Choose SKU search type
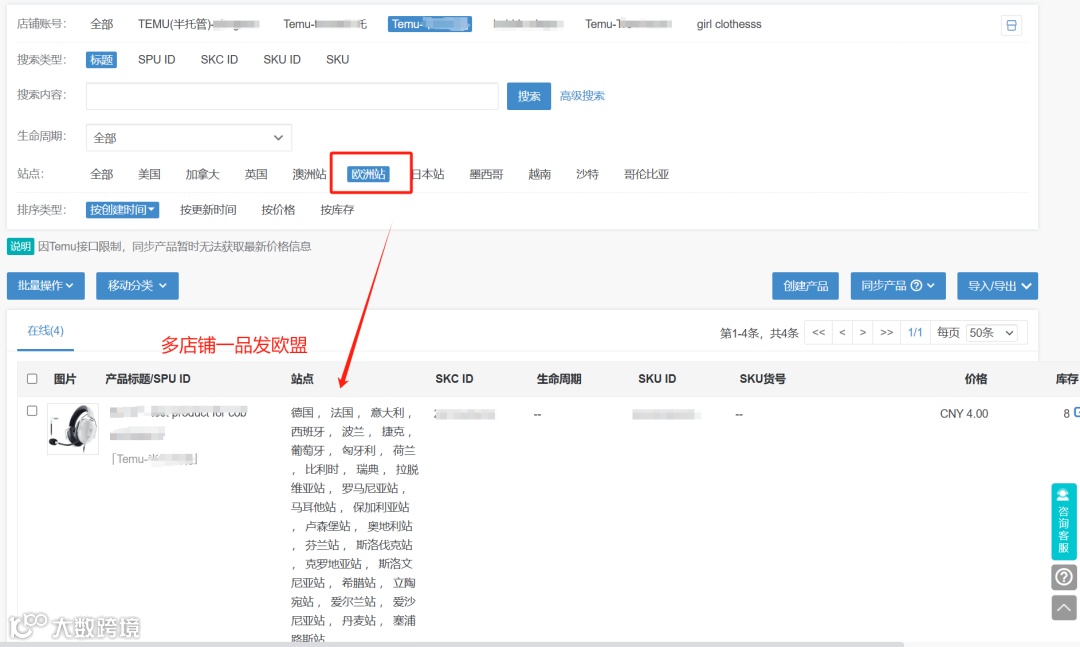Image resolution: width=1080 pixels, height=647 pixels. (x=338, y=60)
